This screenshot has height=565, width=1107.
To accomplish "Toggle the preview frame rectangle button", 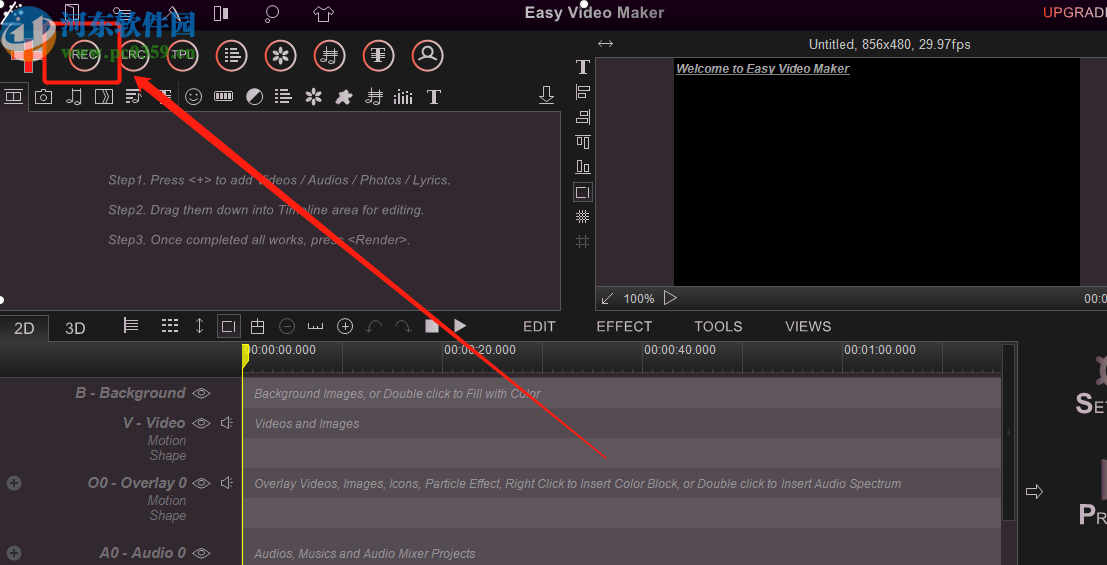I will click(582, 192).
